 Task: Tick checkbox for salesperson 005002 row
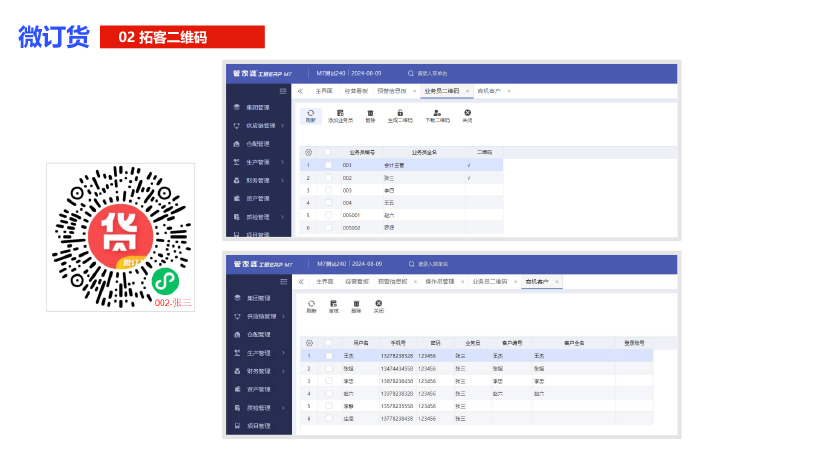click(327, 228)
